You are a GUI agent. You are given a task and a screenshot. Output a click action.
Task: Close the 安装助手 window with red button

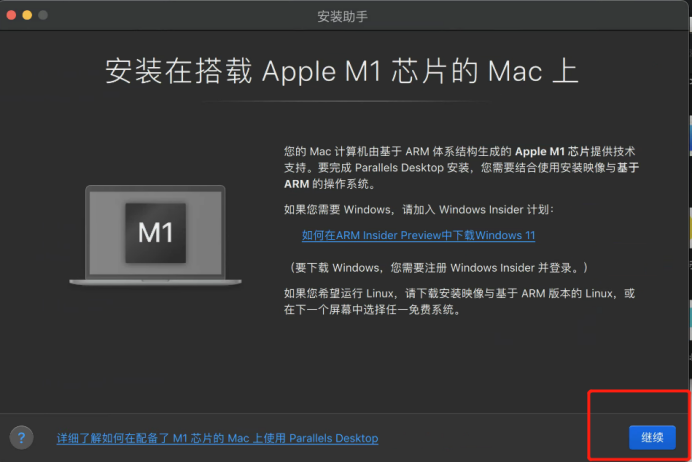[x=11, y=15]
